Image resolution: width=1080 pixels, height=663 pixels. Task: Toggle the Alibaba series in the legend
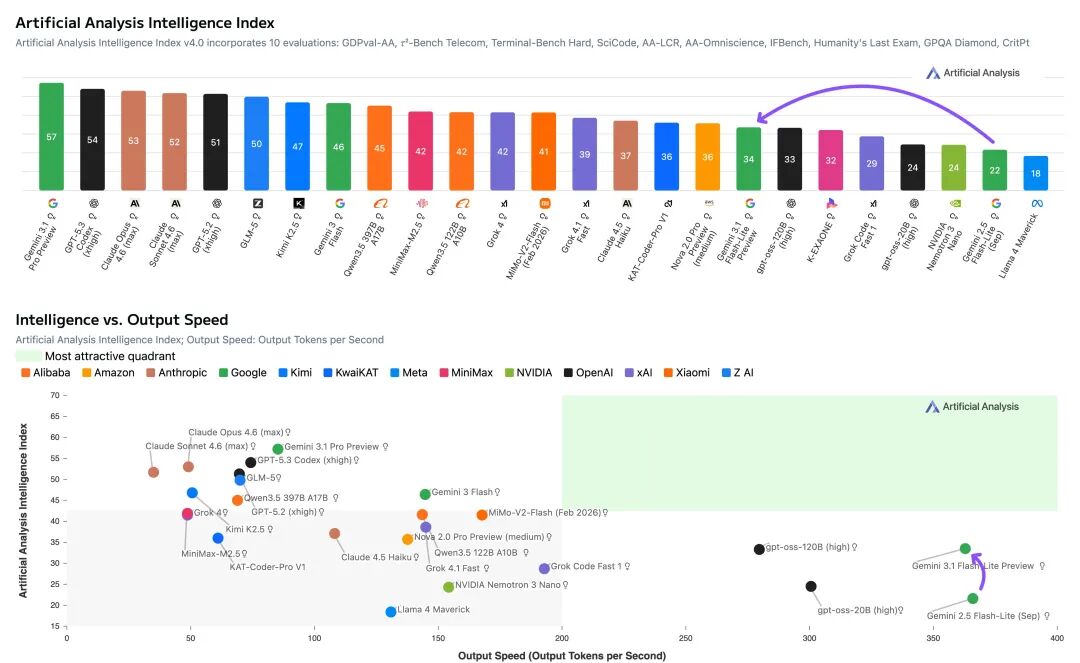coord(46,373)
